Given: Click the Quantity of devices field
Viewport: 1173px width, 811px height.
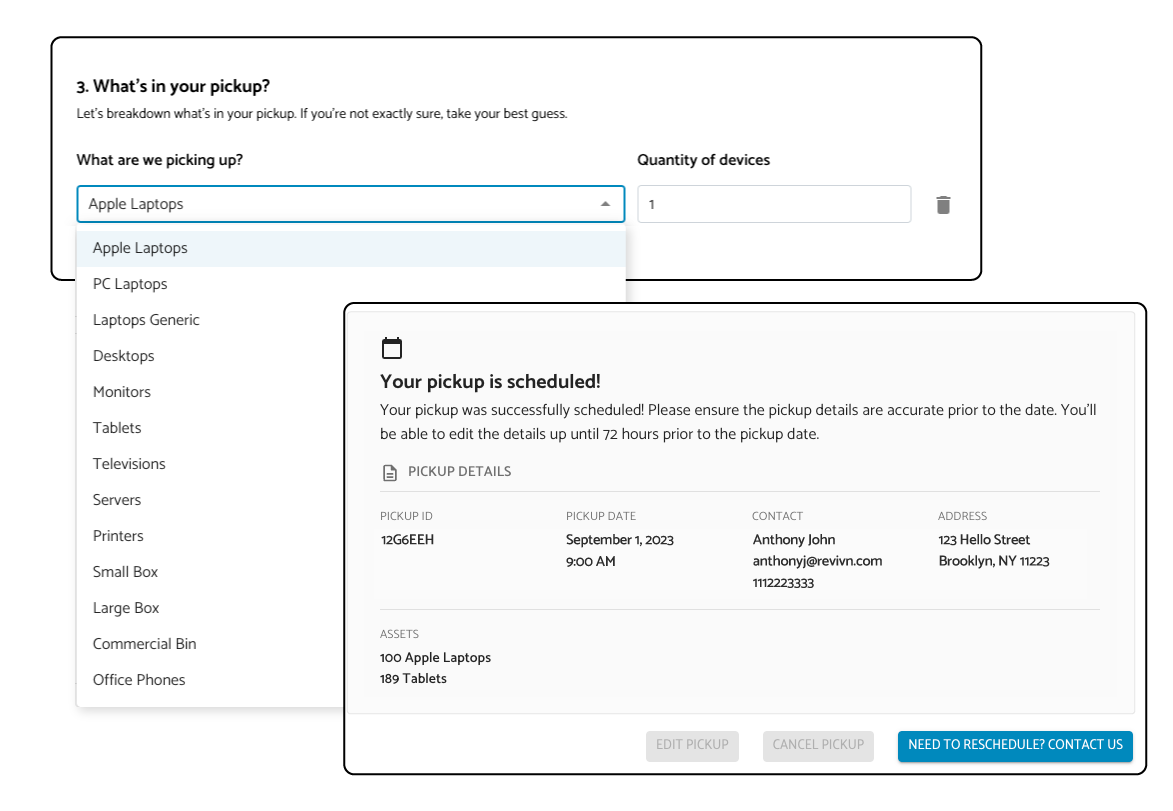Looking at the screenshot, I should (774, 204).
